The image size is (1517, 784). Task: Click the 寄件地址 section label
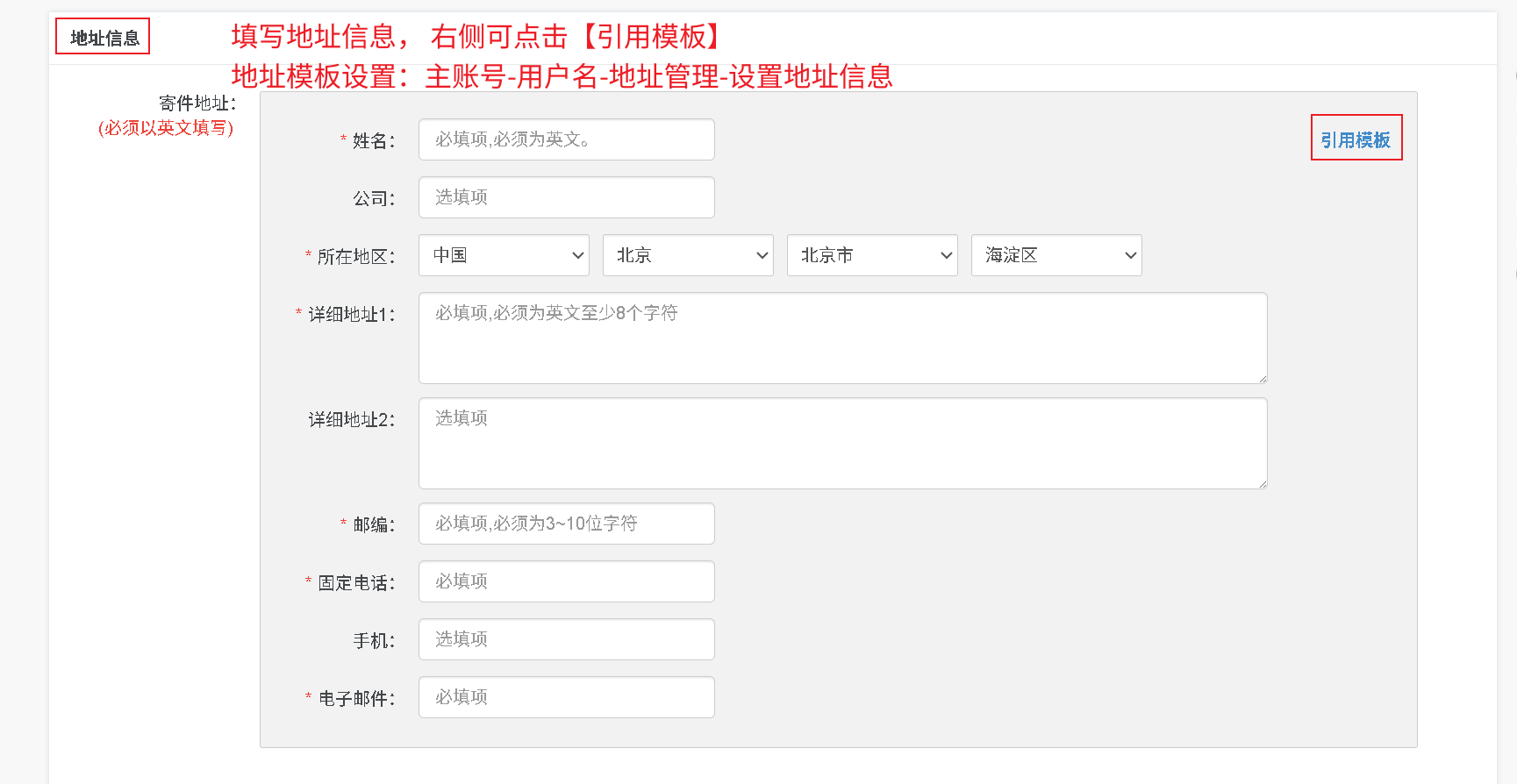(197, 103)
